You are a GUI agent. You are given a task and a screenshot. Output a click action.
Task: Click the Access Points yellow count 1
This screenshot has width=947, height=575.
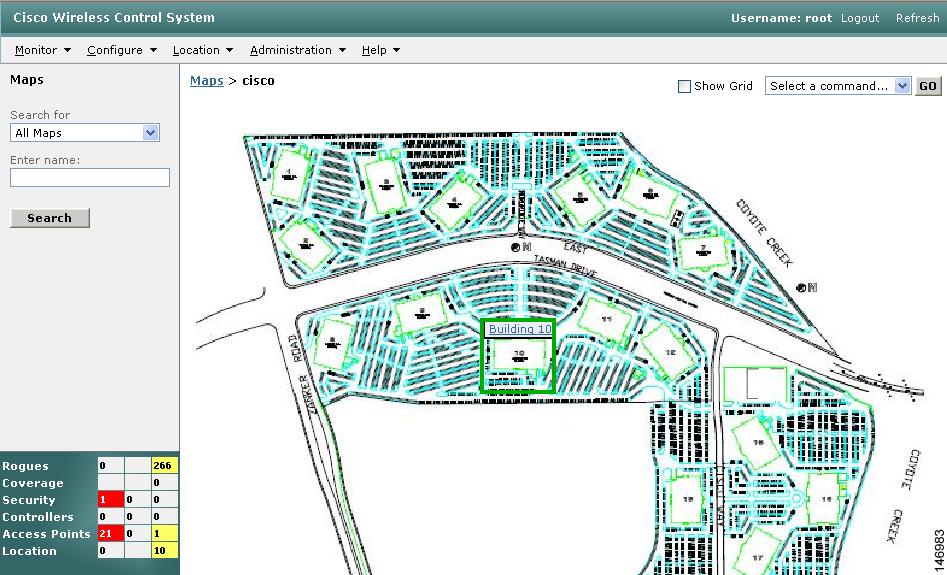pyautogui.click(x=164, y=533)
